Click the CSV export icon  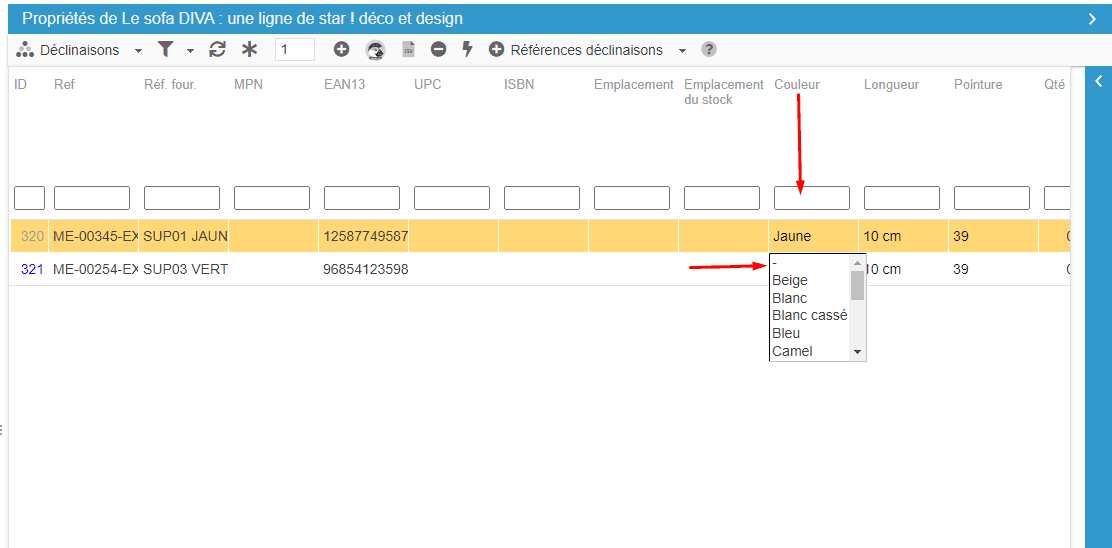(408, 50)
